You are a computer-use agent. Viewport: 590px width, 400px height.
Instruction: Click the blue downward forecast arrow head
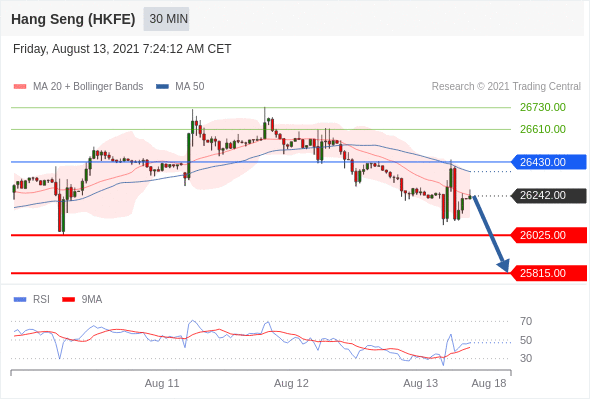(503, 265)
